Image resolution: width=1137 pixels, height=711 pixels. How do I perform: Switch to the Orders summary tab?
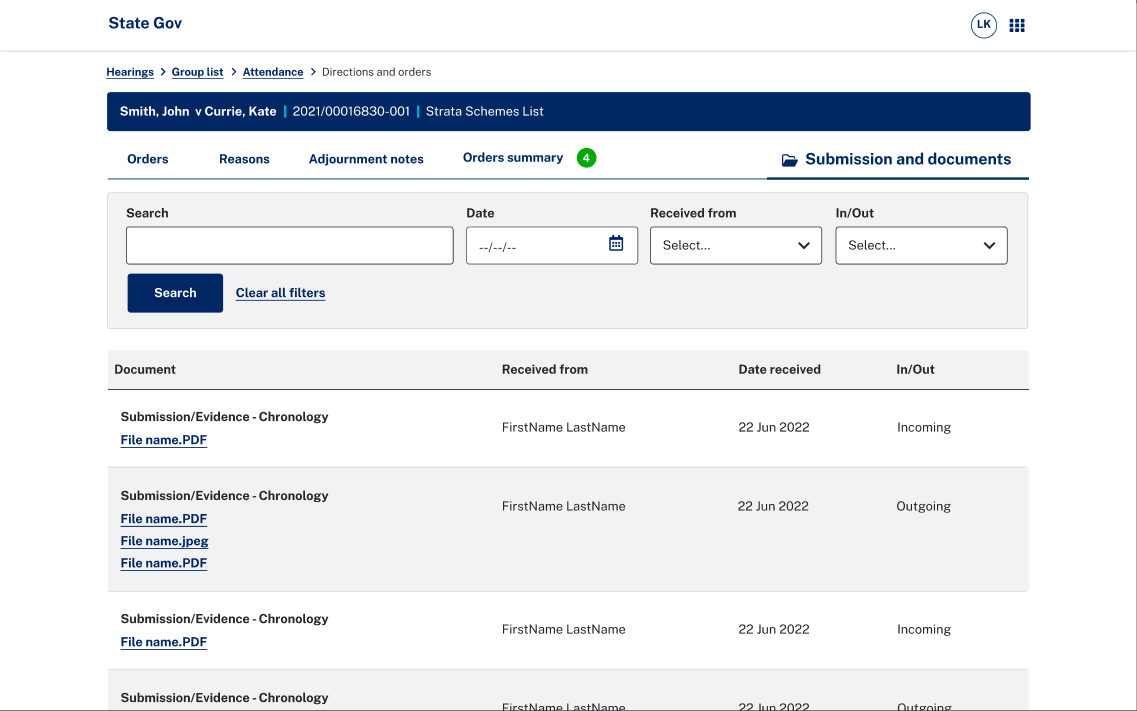click(x=513, y=158)
